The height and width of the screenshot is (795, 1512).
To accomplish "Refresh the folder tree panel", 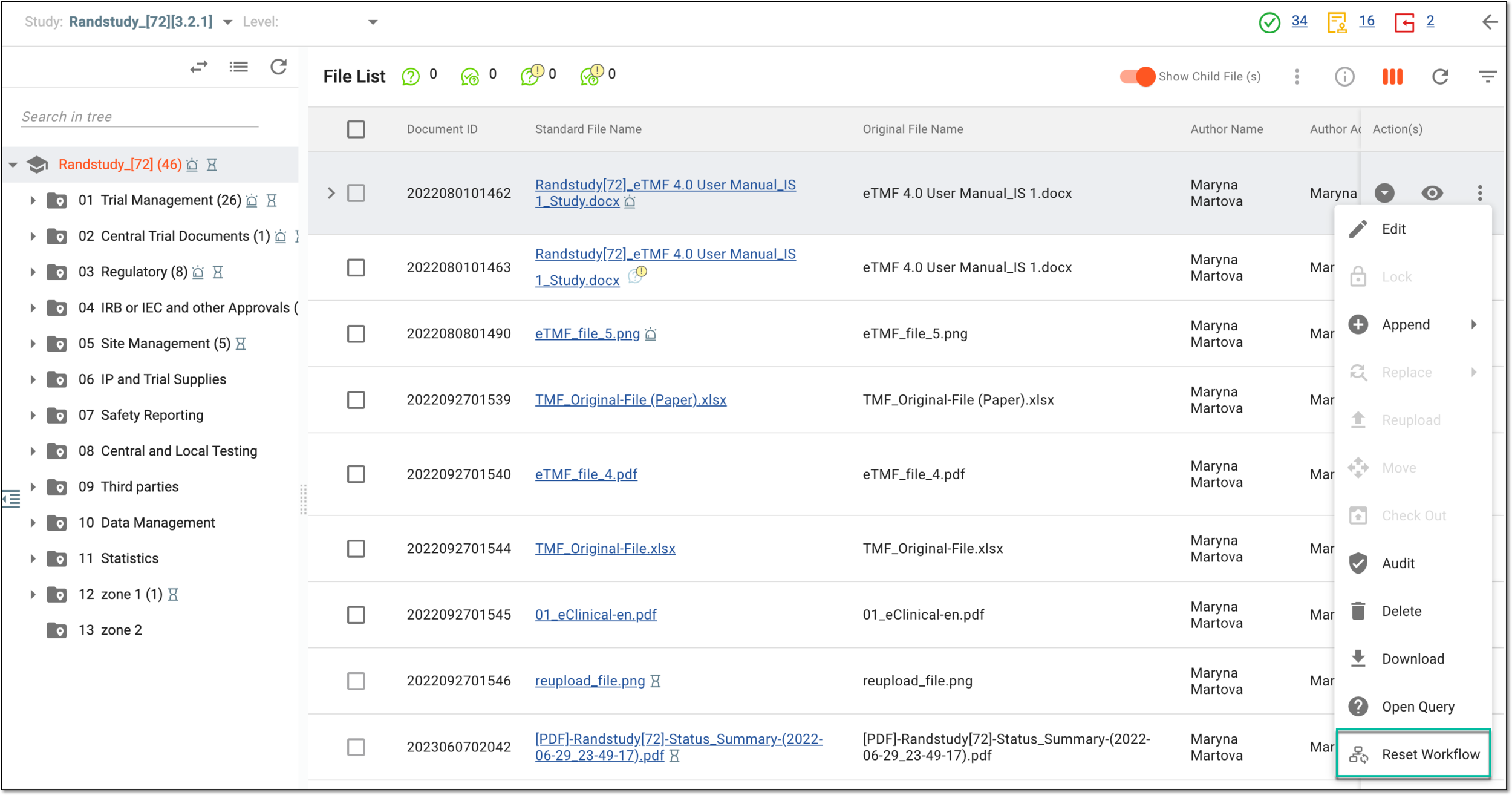I will pos(278,67).
